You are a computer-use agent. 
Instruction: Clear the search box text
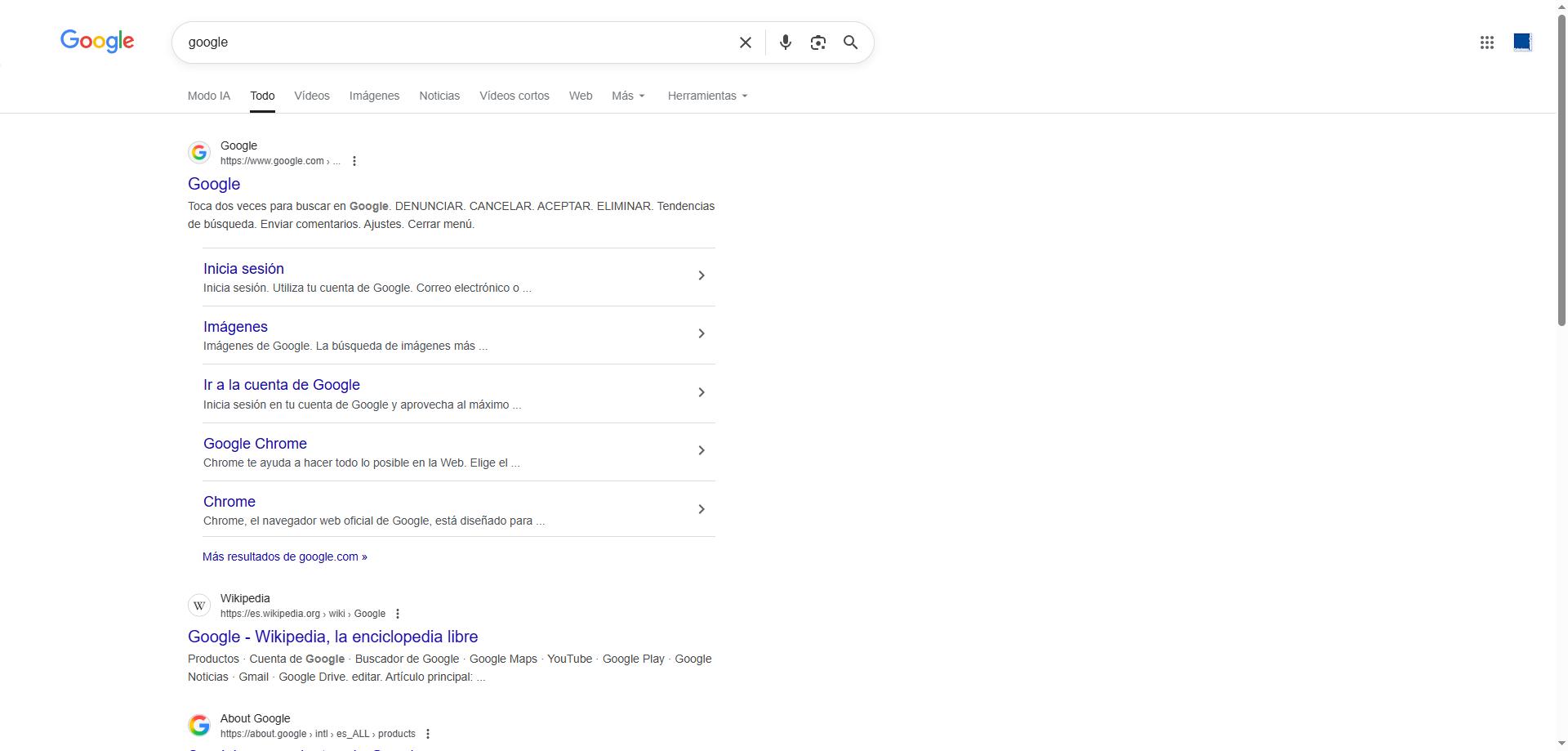[x=745, y=42]
